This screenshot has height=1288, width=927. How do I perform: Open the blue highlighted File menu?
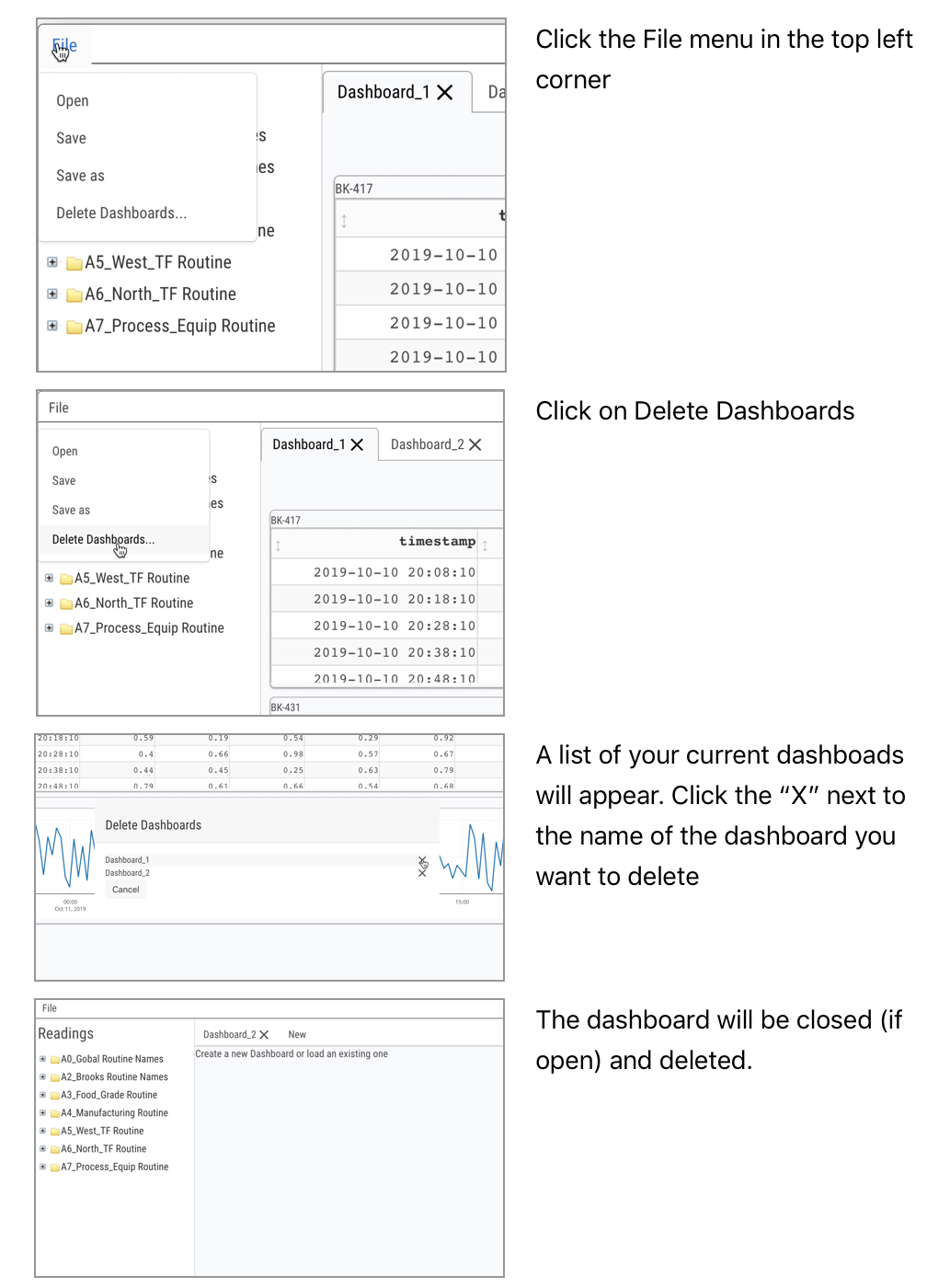point(64,46)
